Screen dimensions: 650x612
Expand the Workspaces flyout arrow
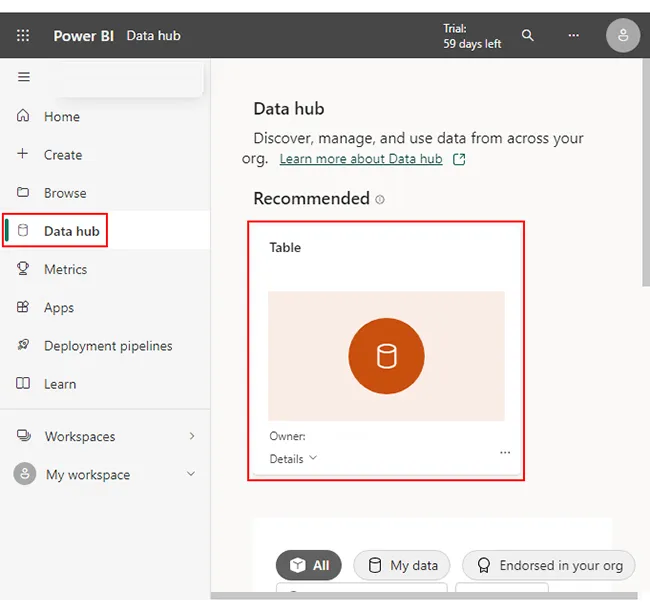(x=192, y=436)
